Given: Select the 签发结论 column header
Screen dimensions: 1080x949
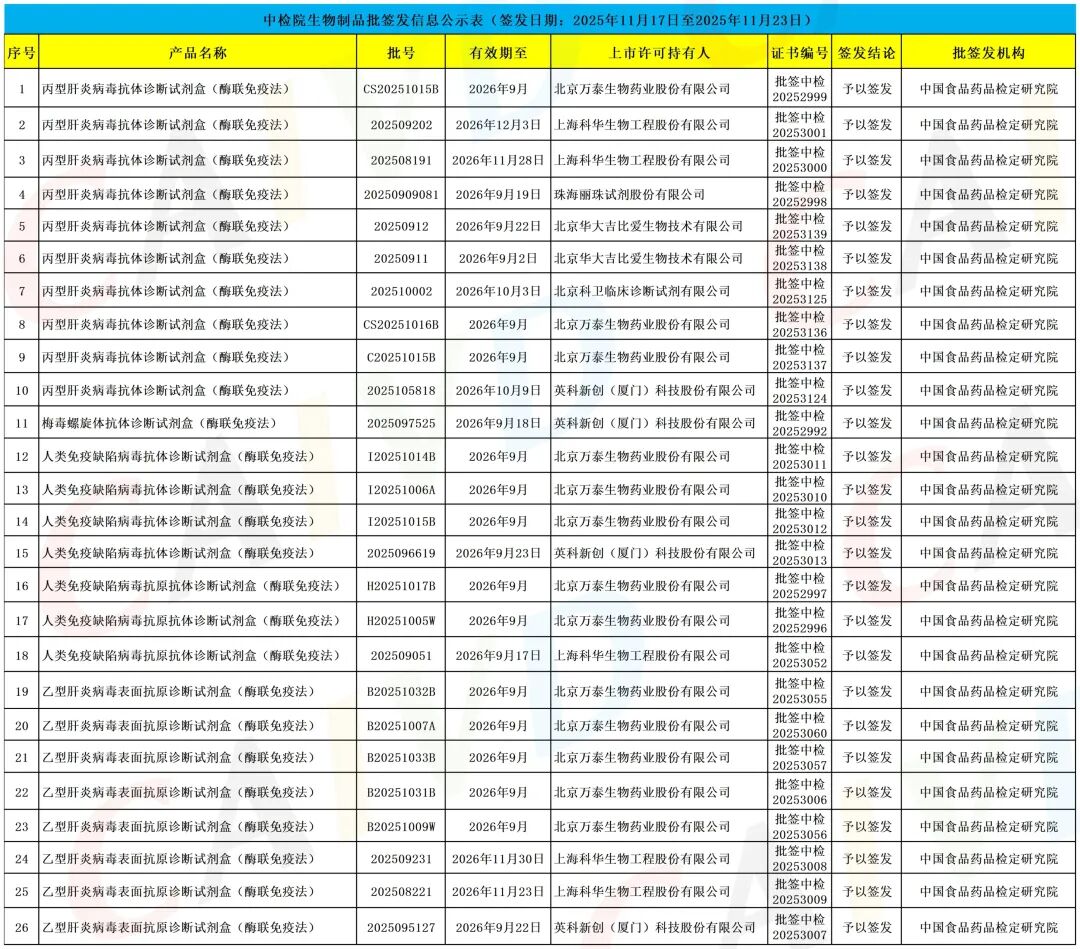Looking at the screenshot, I should click(x=866, y=52).
